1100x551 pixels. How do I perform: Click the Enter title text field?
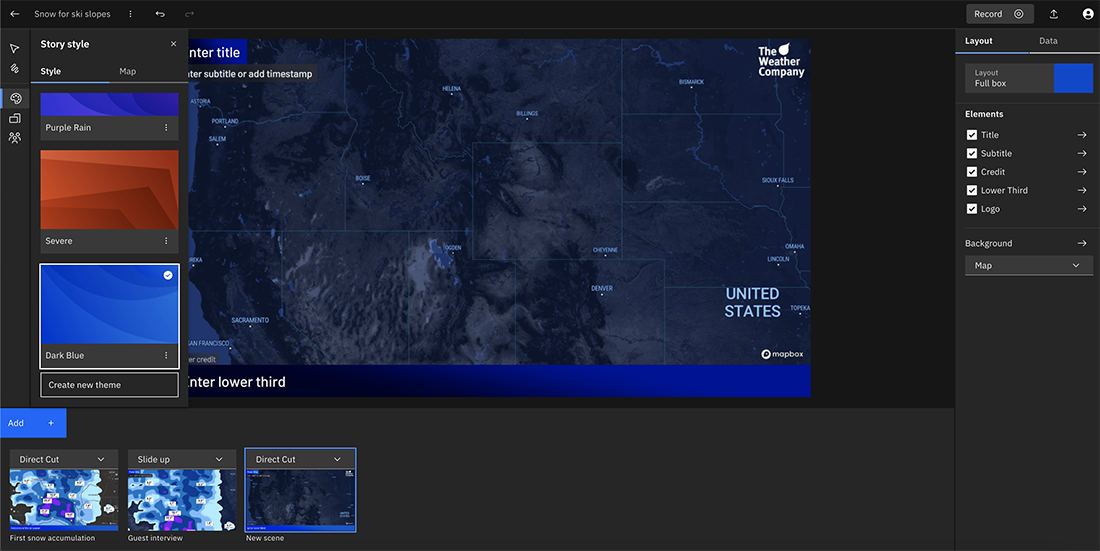[x=217, y=52]
